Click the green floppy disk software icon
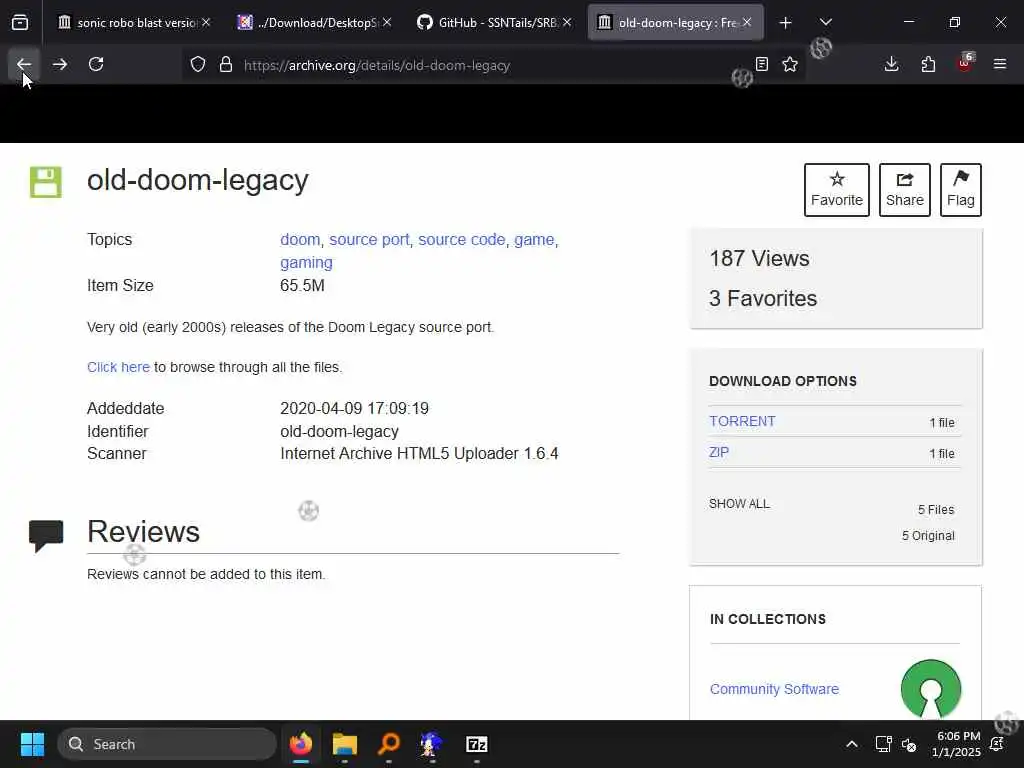This screenshot has height=768, width=1024. coord(46,182)
